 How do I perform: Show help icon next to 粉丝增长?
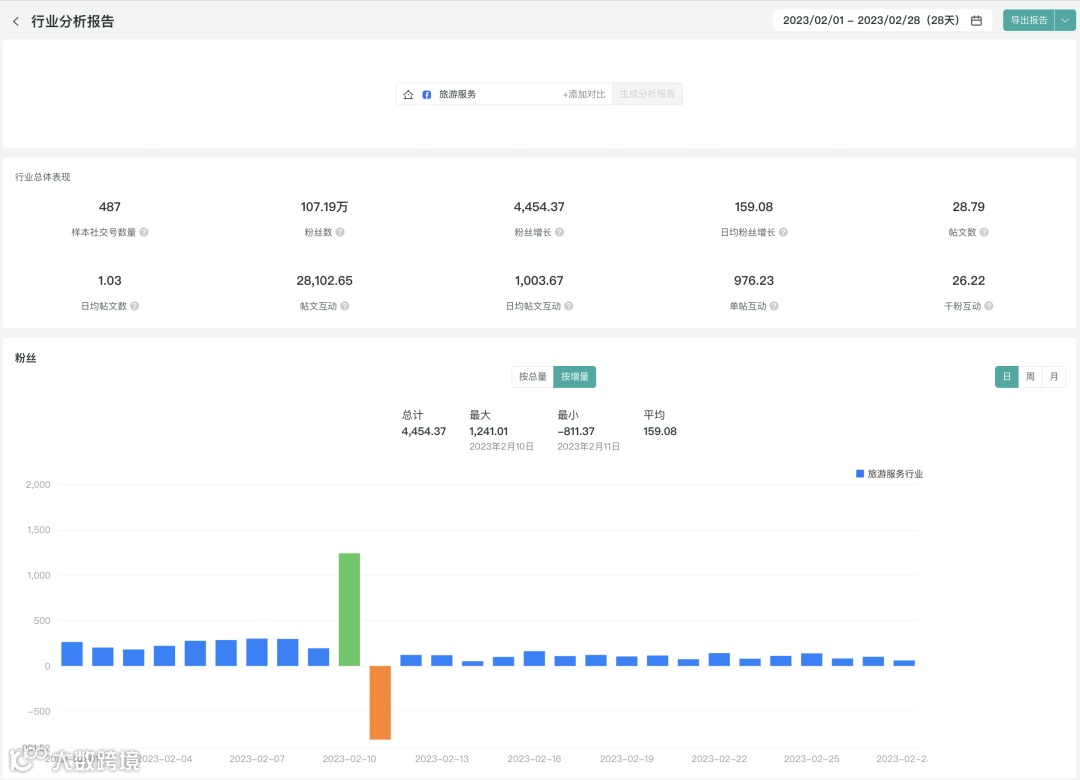point(559,232)
